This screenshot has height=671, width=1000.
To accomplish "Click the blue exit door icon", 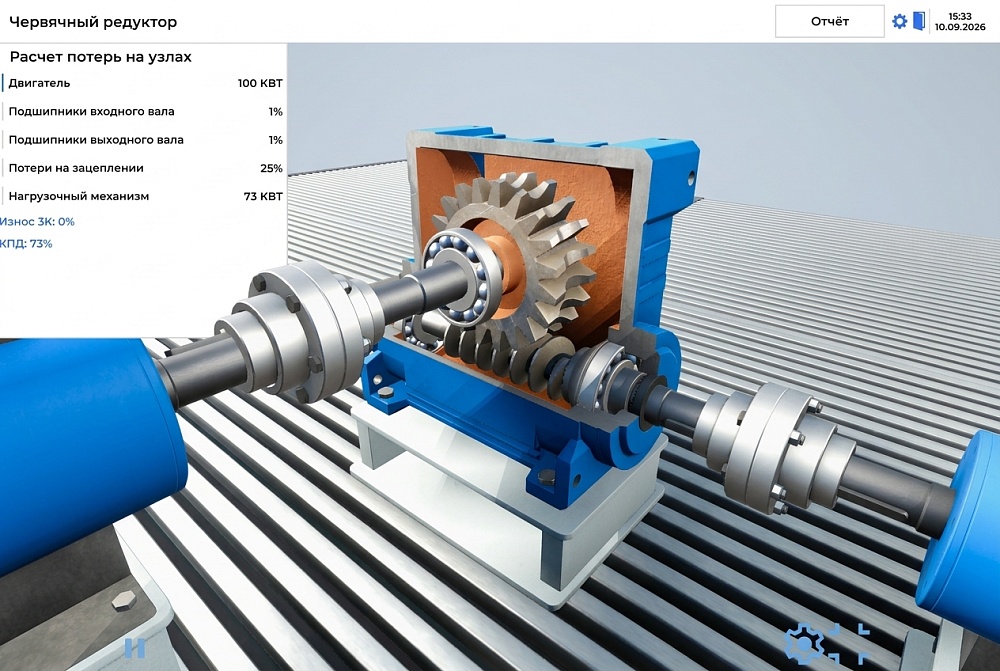I will (x=919, y=21).
